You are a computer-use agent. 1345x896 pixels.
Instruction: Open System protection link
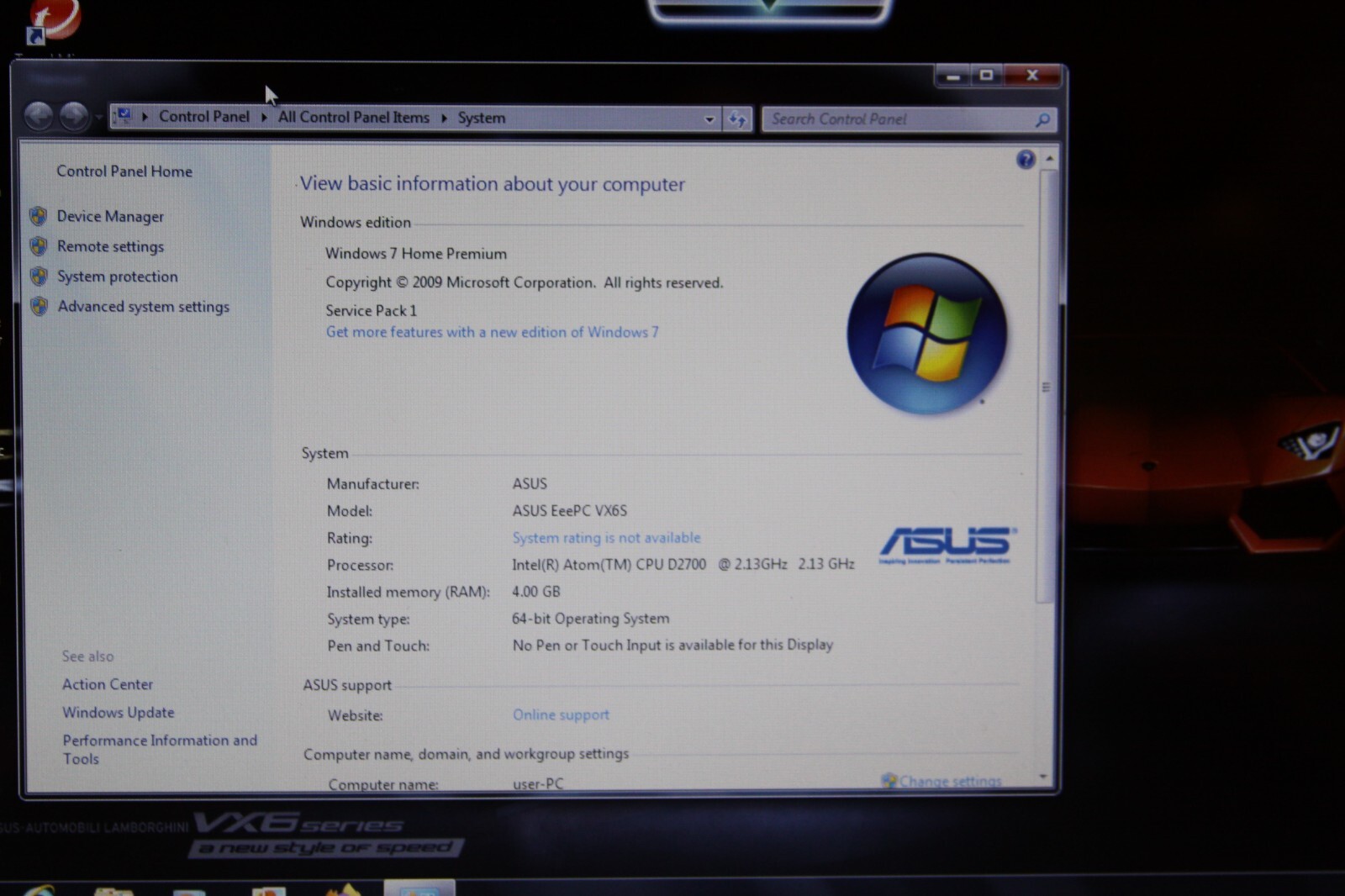(x=118, y=277)
